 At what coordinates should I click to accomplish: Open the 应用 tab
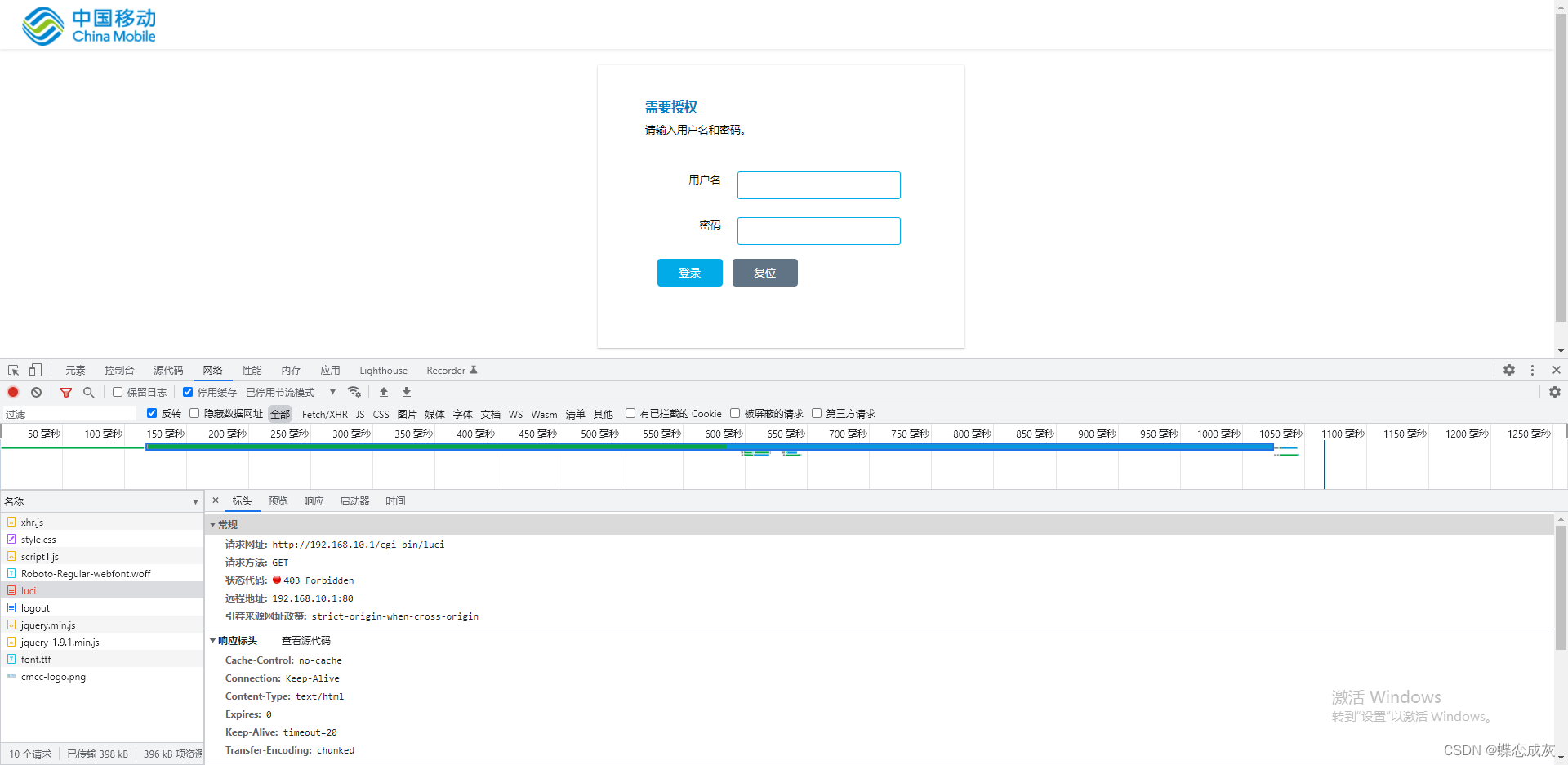click(x=330, y=370)
